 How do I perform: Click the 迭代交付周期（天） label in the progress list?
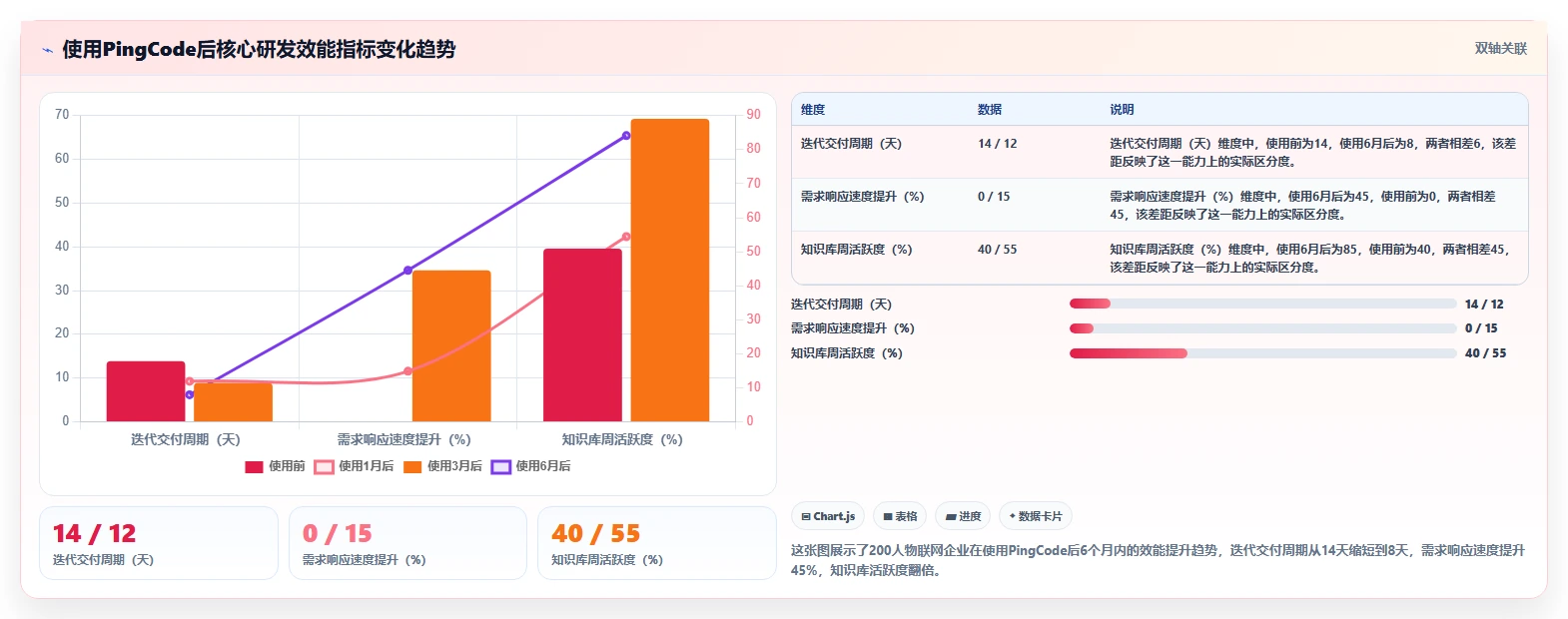point(841,305)
